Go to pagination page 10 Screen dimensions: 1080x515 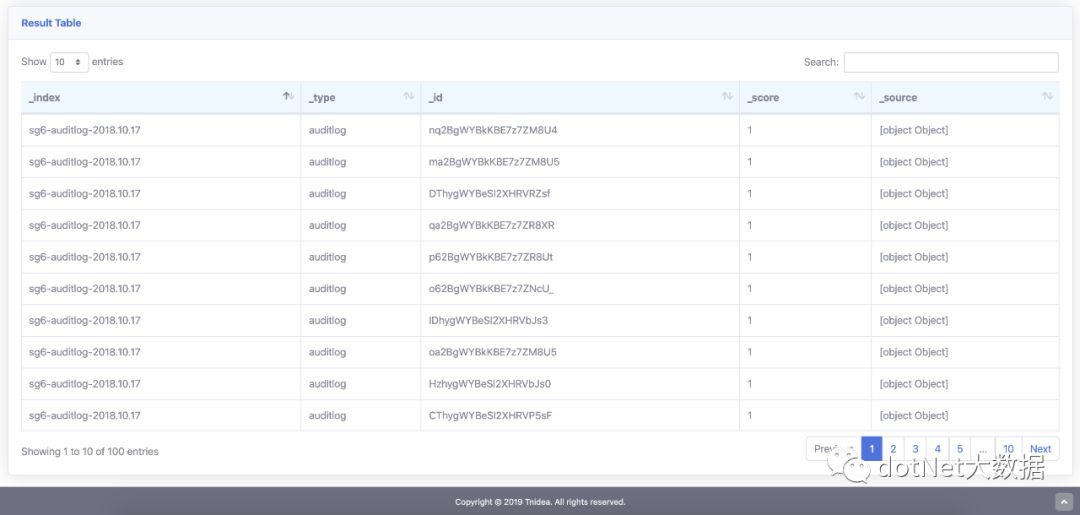coord(1008,449)
